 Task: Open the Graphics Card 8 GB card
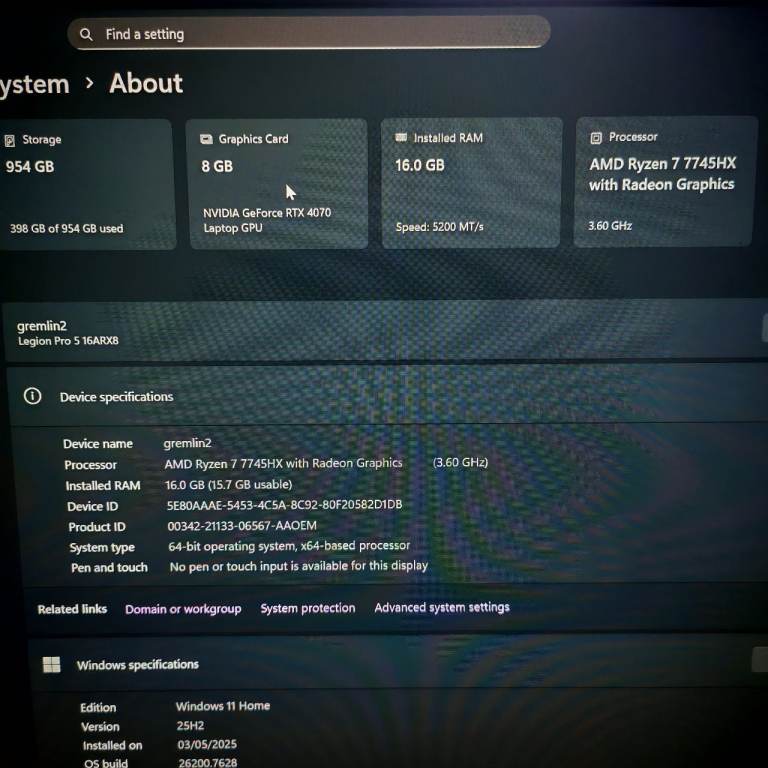coord(278,184)
